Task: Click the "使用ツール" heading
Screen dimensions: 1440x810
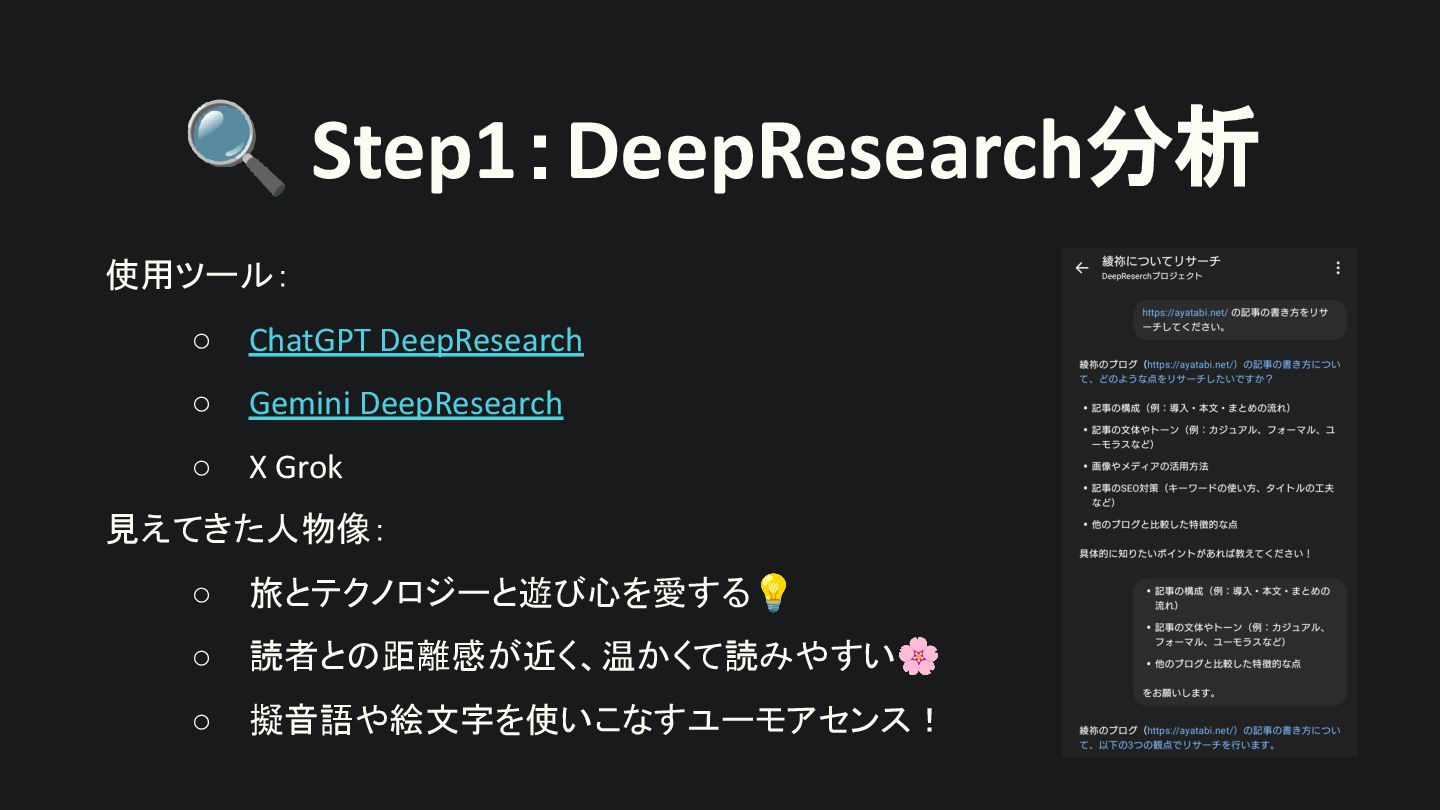Action: point(196,275)
